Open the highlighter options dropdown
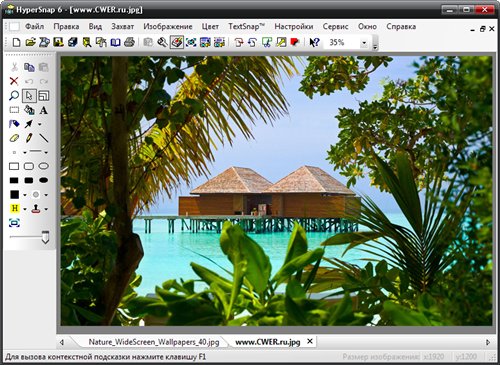500x365 pixels. click(25, 209)
